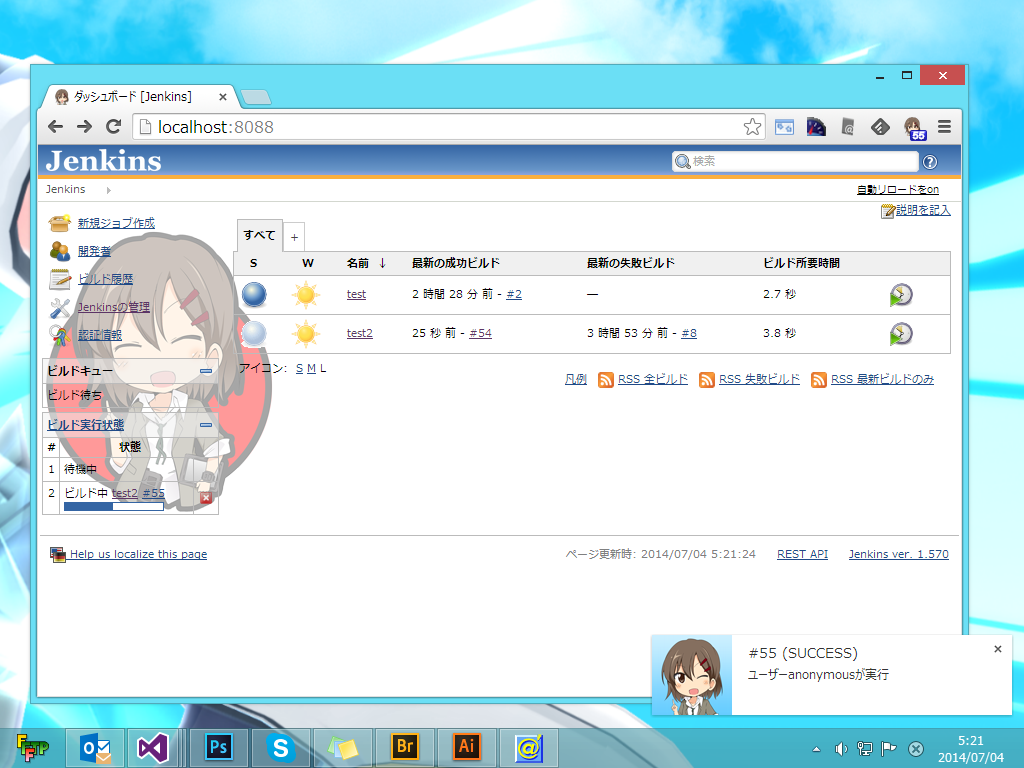Open the 新規ジョブ作成 link
This screenshot has height=768, width=1024.
point(116,223)
